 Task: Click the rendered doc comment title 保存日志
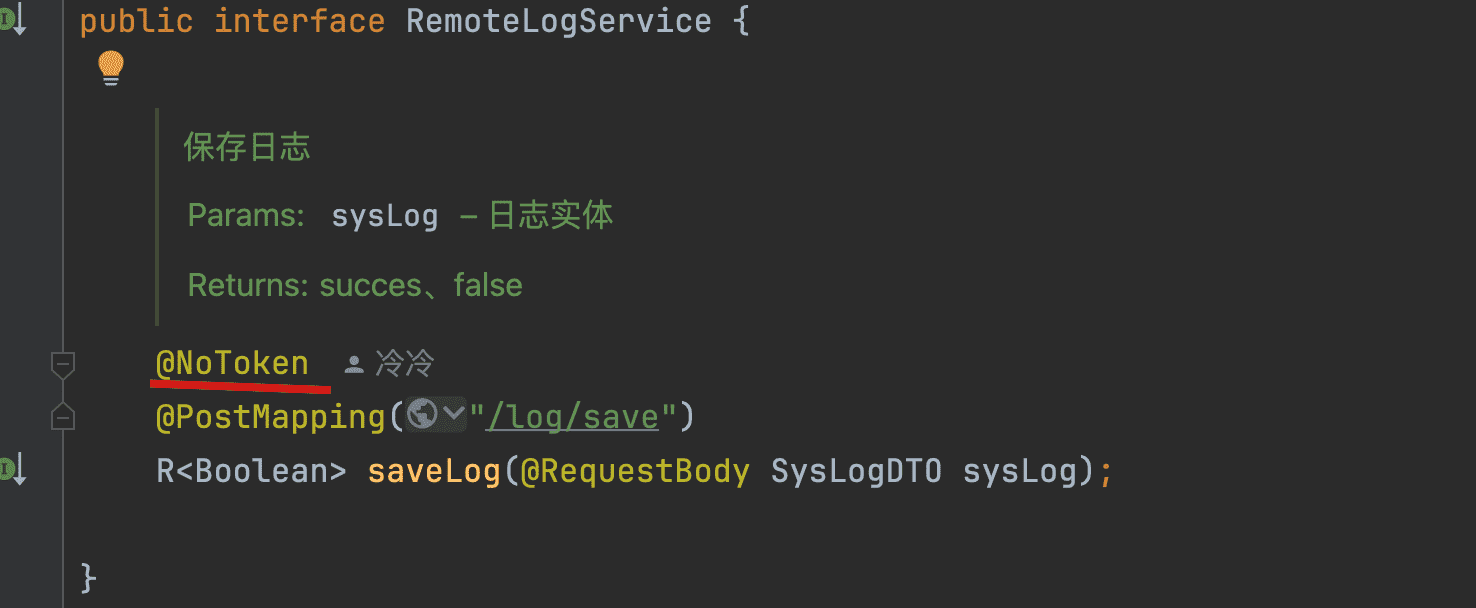[x=247, y=148]
